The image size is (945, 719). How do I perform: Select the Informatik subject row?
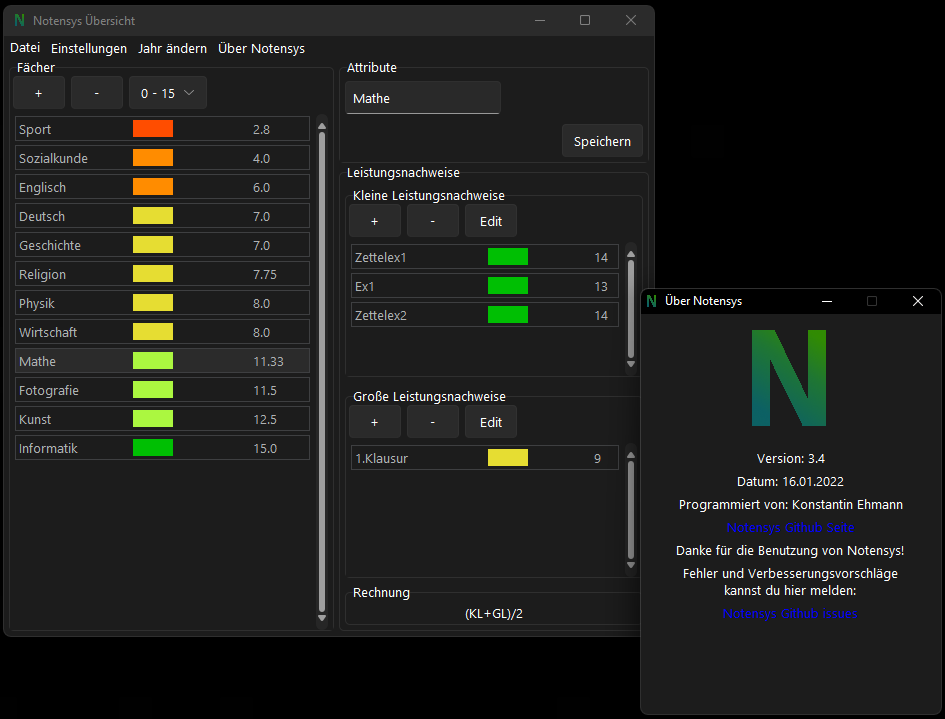tap(162, 447)
